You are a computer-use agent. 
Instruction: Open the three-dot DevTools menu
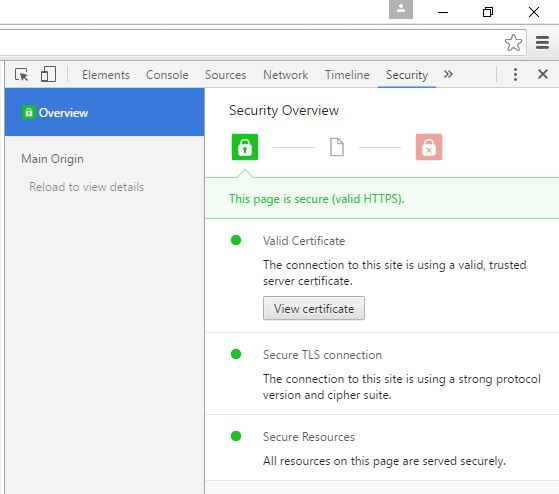tap(515, 74)
